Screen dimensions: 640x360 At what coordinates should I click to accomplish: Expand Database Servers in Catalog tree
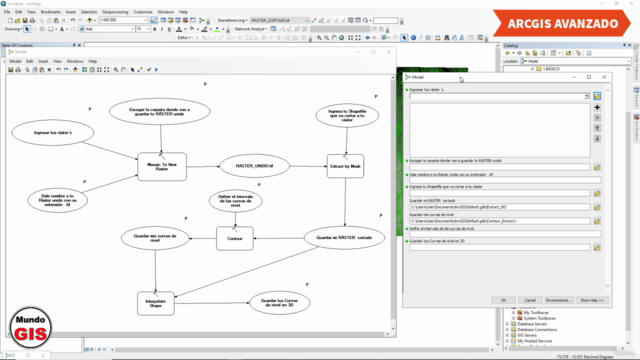[x=507, y=324]
